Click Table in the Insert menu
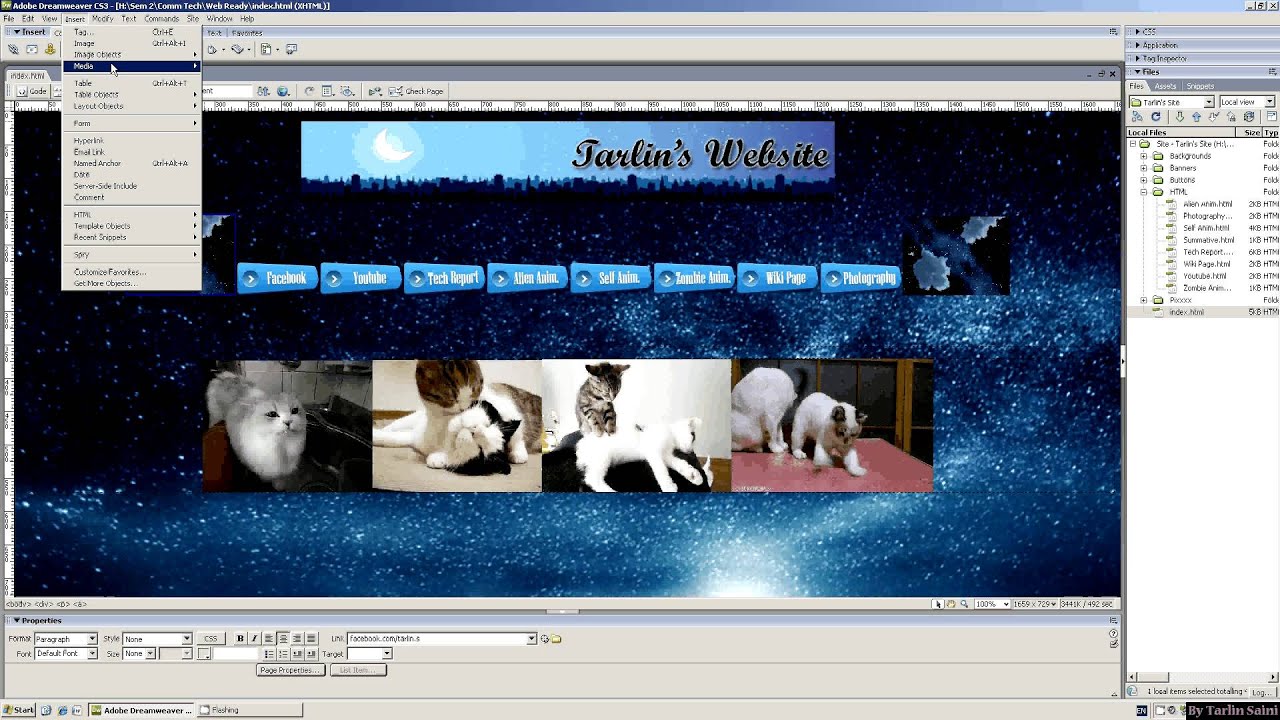Image resolution: width=1280 pixels, height=720 pixels. click(x=131, y=83)
